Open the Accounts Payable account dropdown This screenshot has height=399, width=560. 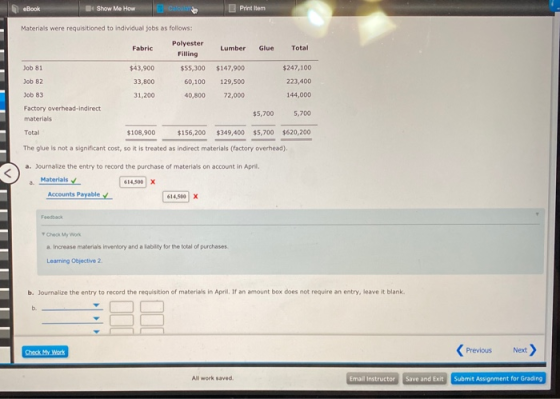tap(79, 195)
